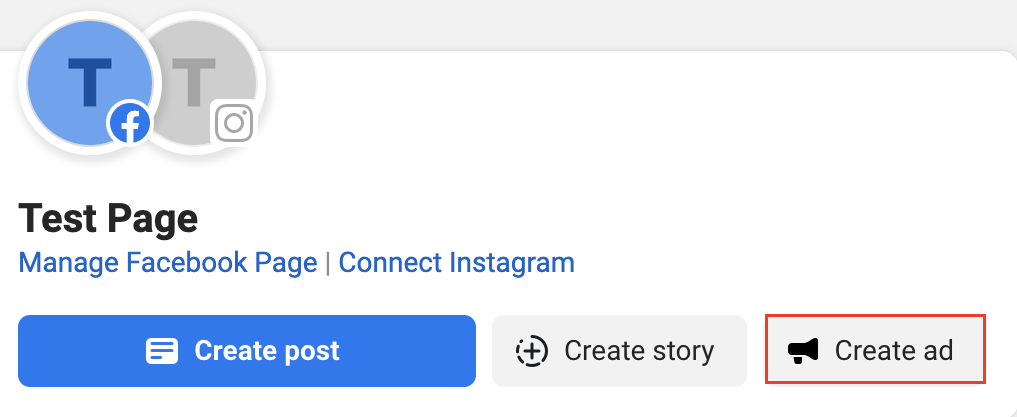
Task: Click the Test Page title heading
Action: click(x=108, y=218)
